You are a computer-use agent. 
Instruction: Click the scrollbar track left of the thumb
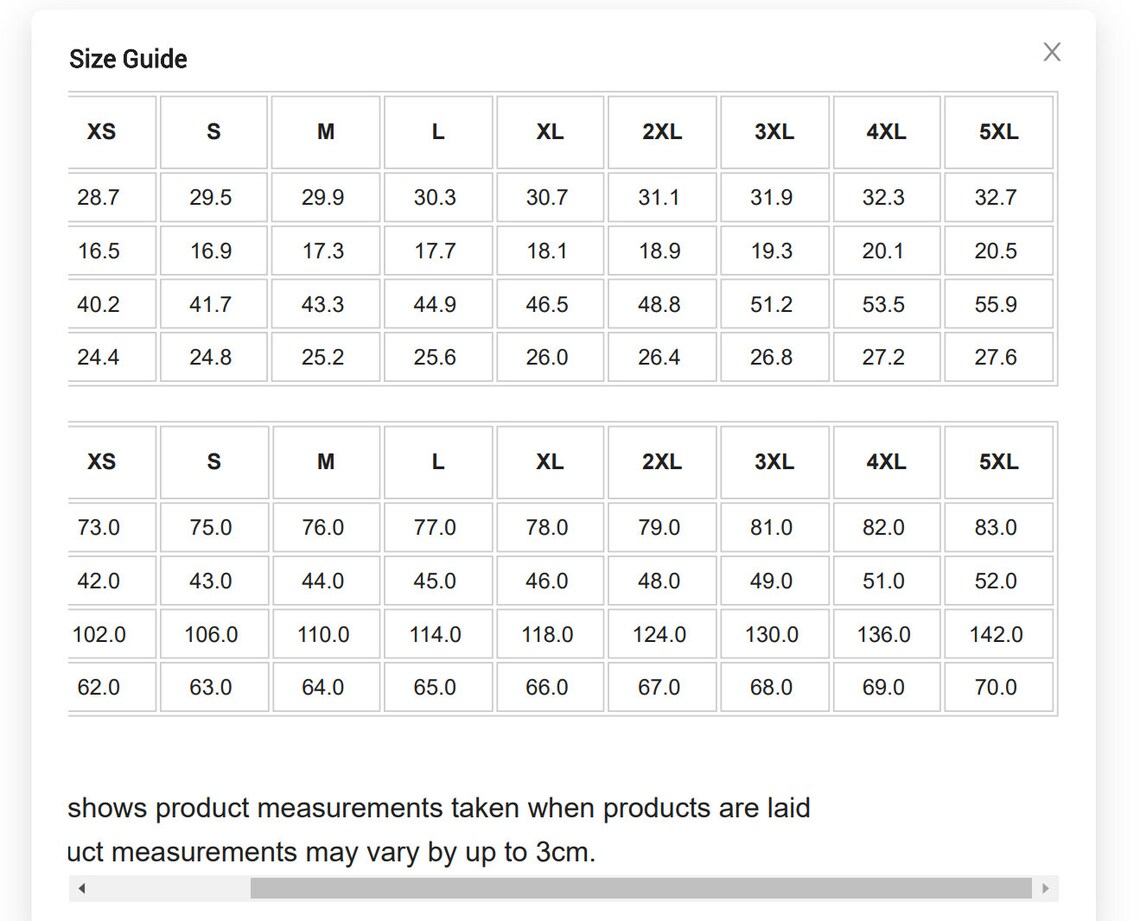[172, 888]
